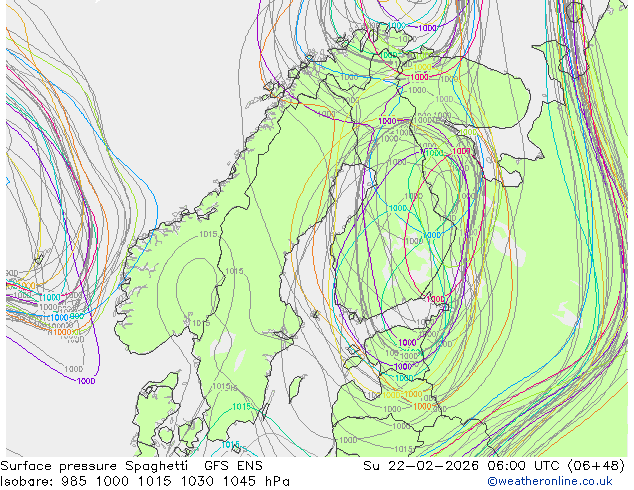This screenshot has height=490, width=634.
Task: Click the gray '1015' label over central Norway
Action: [x=208, y=234]
